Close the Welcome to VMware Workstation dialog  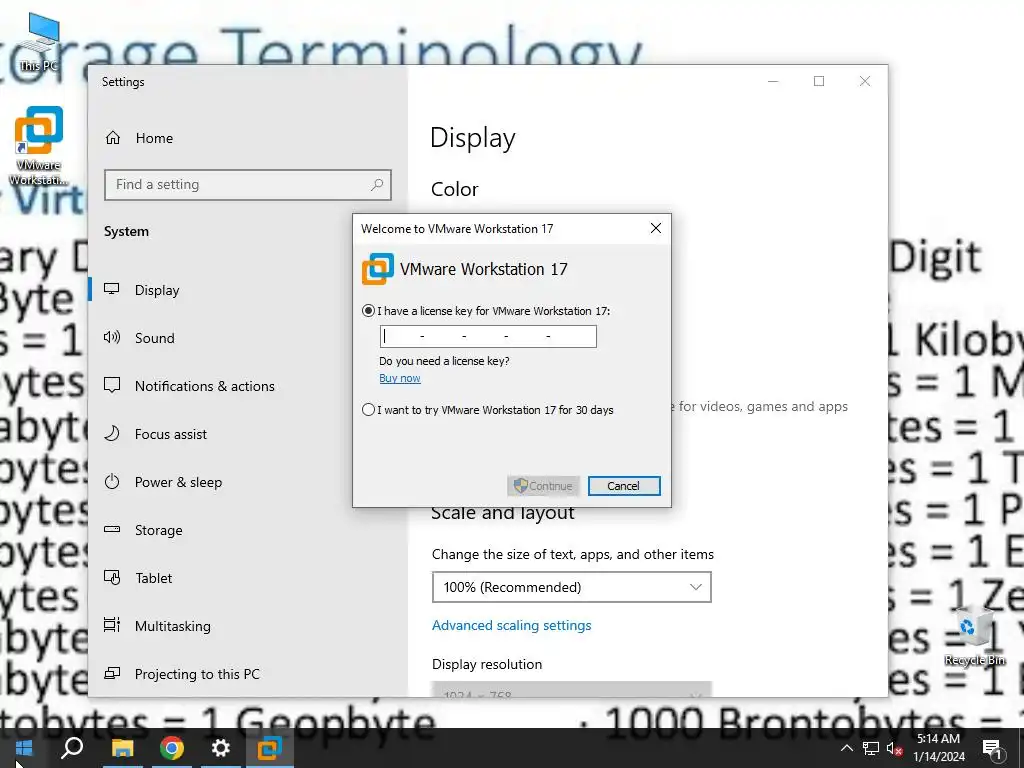point(656,228)
